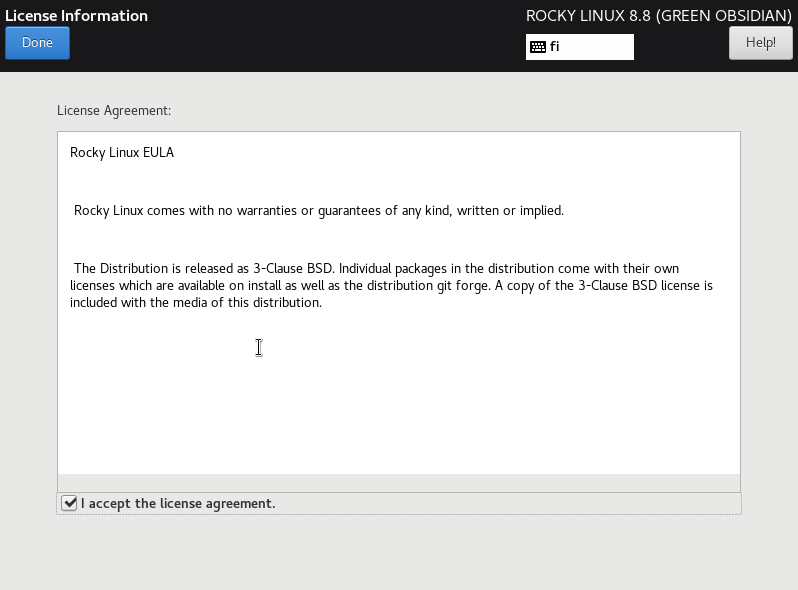Click the line "included with the media"
Screen dimensions: 798x590
tap(196, 303)
